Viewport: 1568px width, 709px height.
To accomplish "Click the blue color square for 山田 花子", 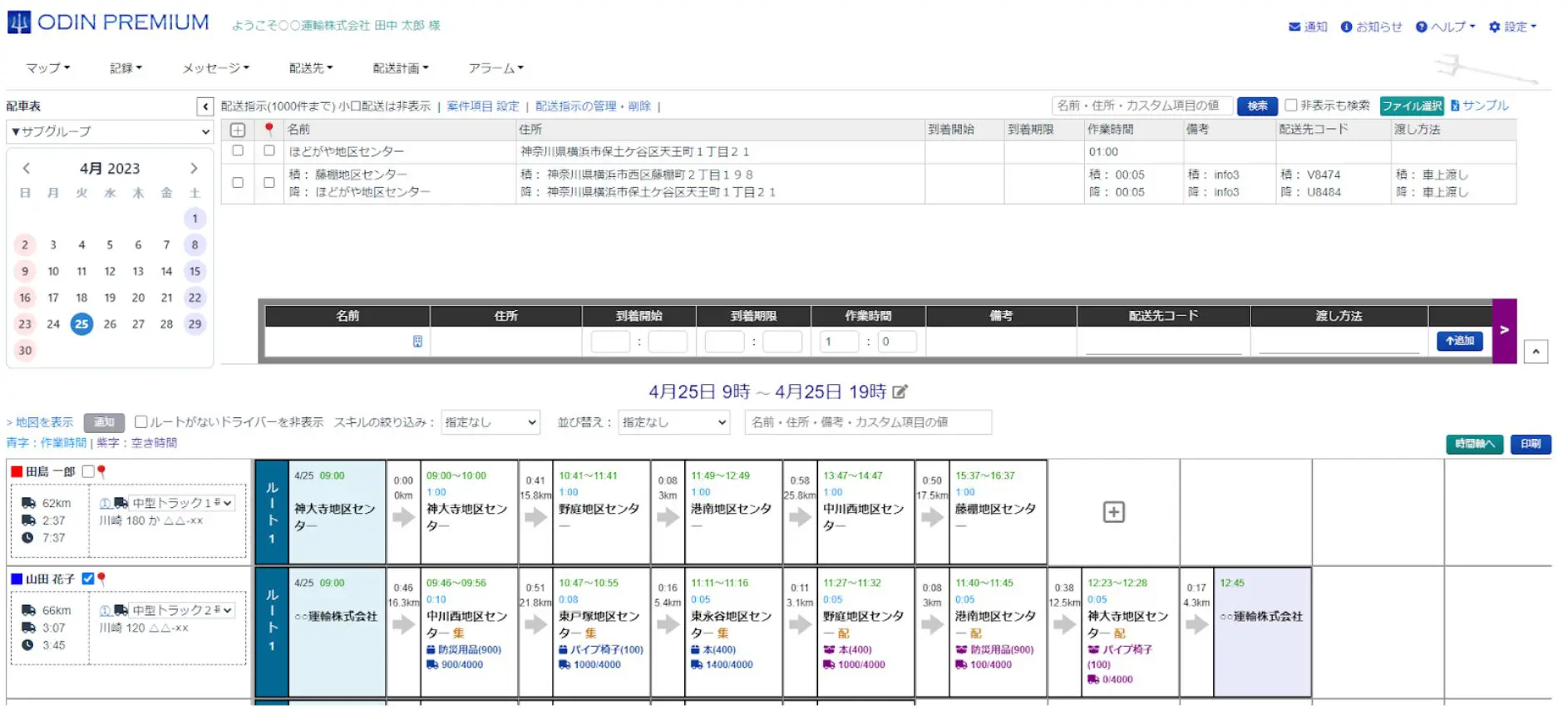I will (17, 579).
